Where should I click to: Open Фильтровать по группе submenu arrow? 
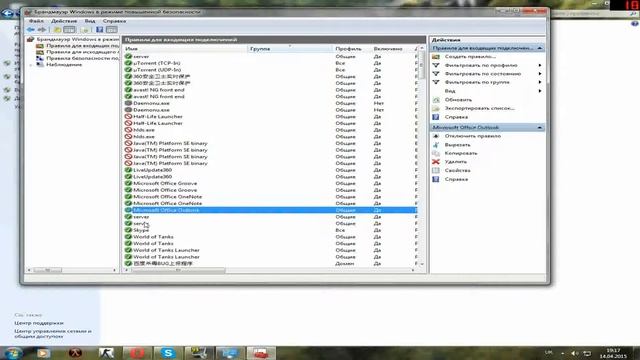[540, 82]
